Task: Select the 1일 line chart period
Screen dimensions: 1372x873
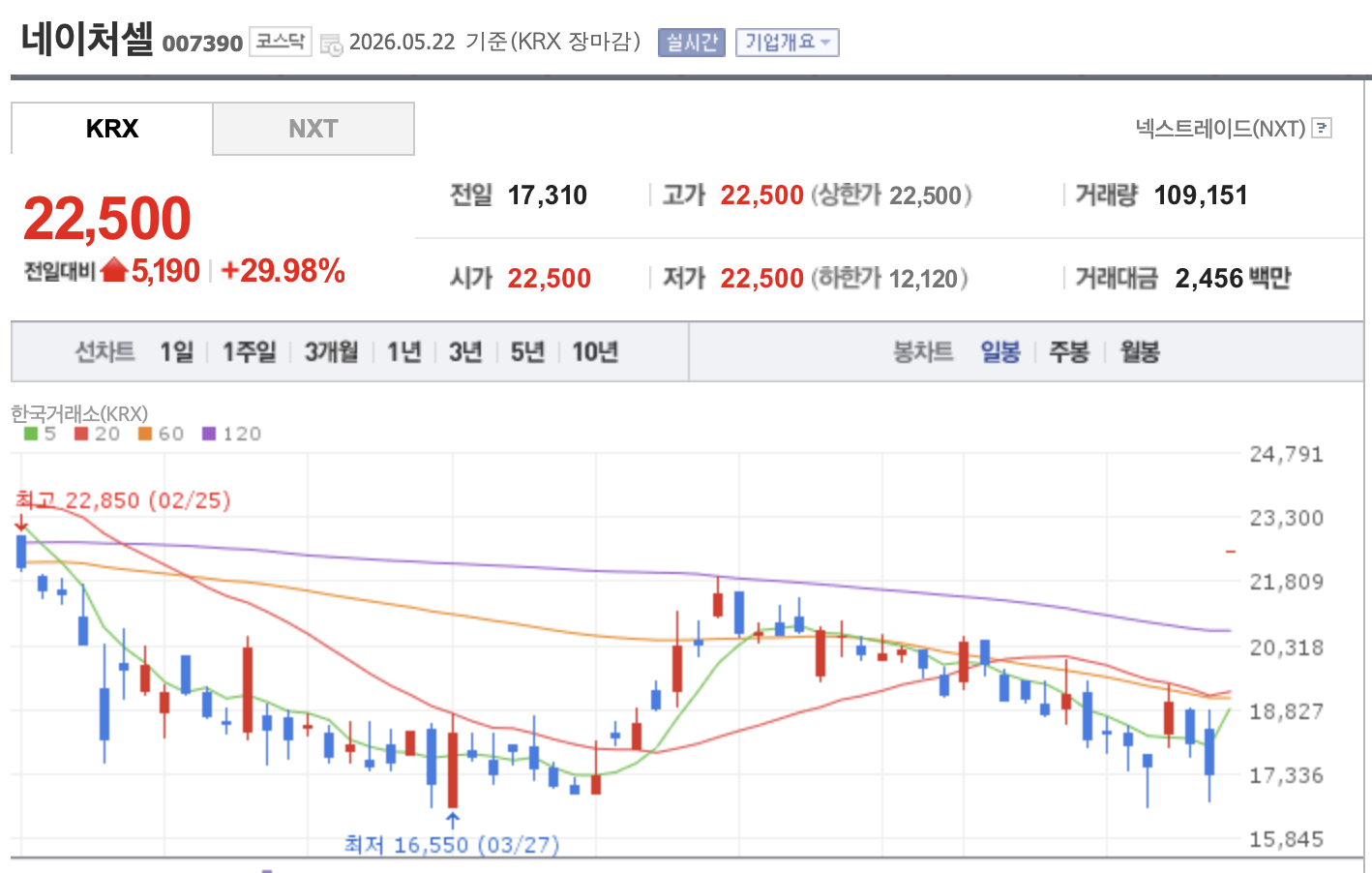Action: click(x=177, y=351)
